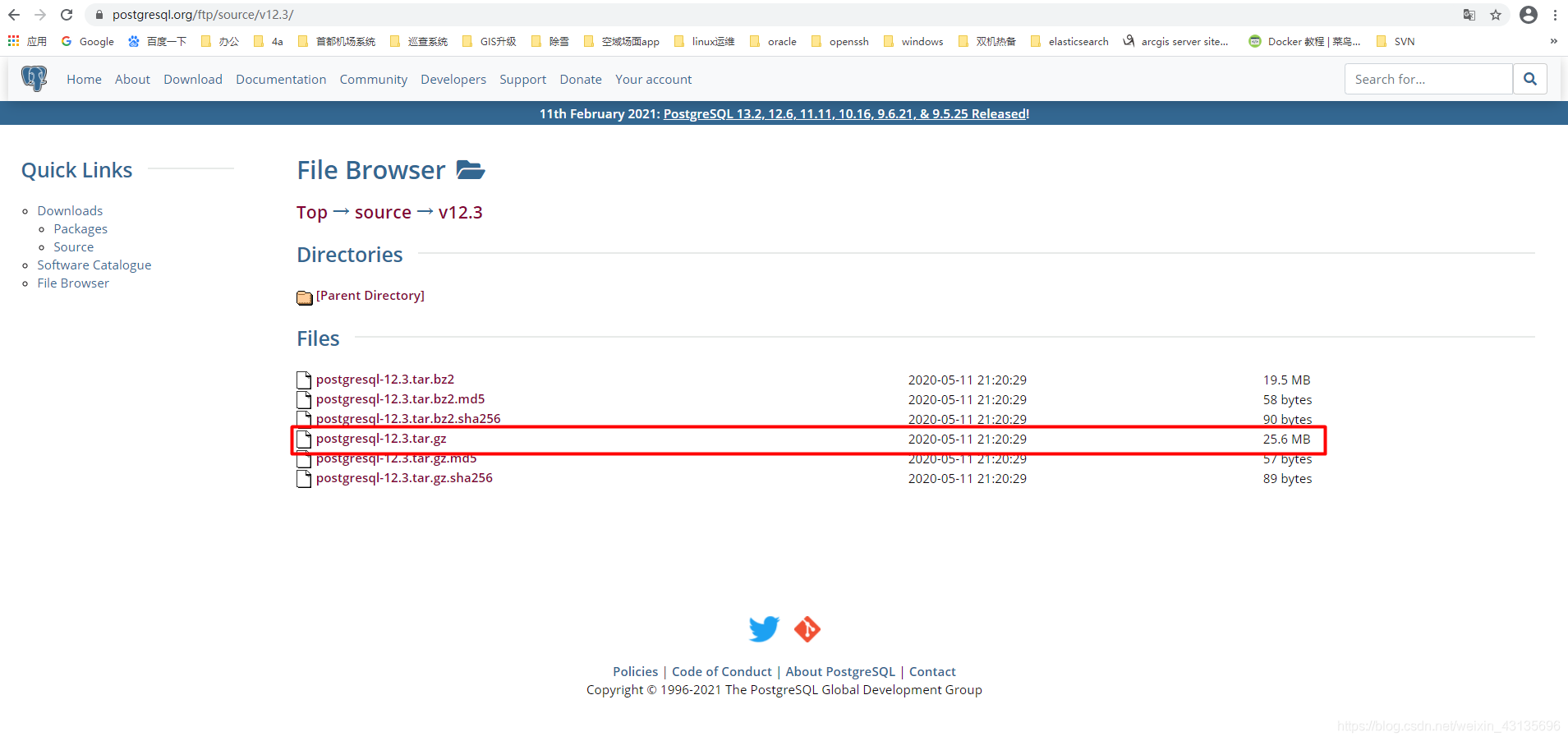Reload the page with refresh icon
The height and width of the screenshot is (741, 1568).
pos(67,15)
